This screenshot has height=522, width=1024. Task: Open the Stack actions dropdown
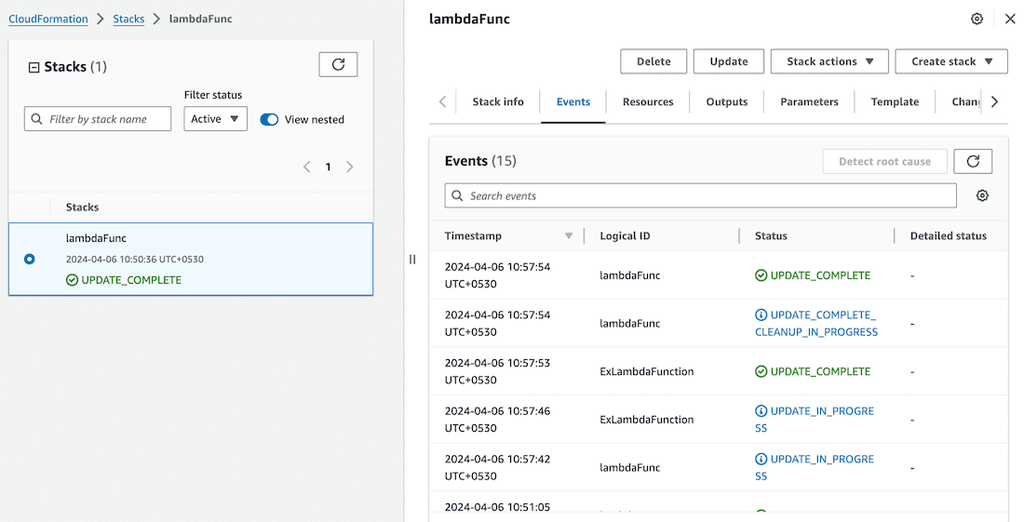click(x=830, y=61)
